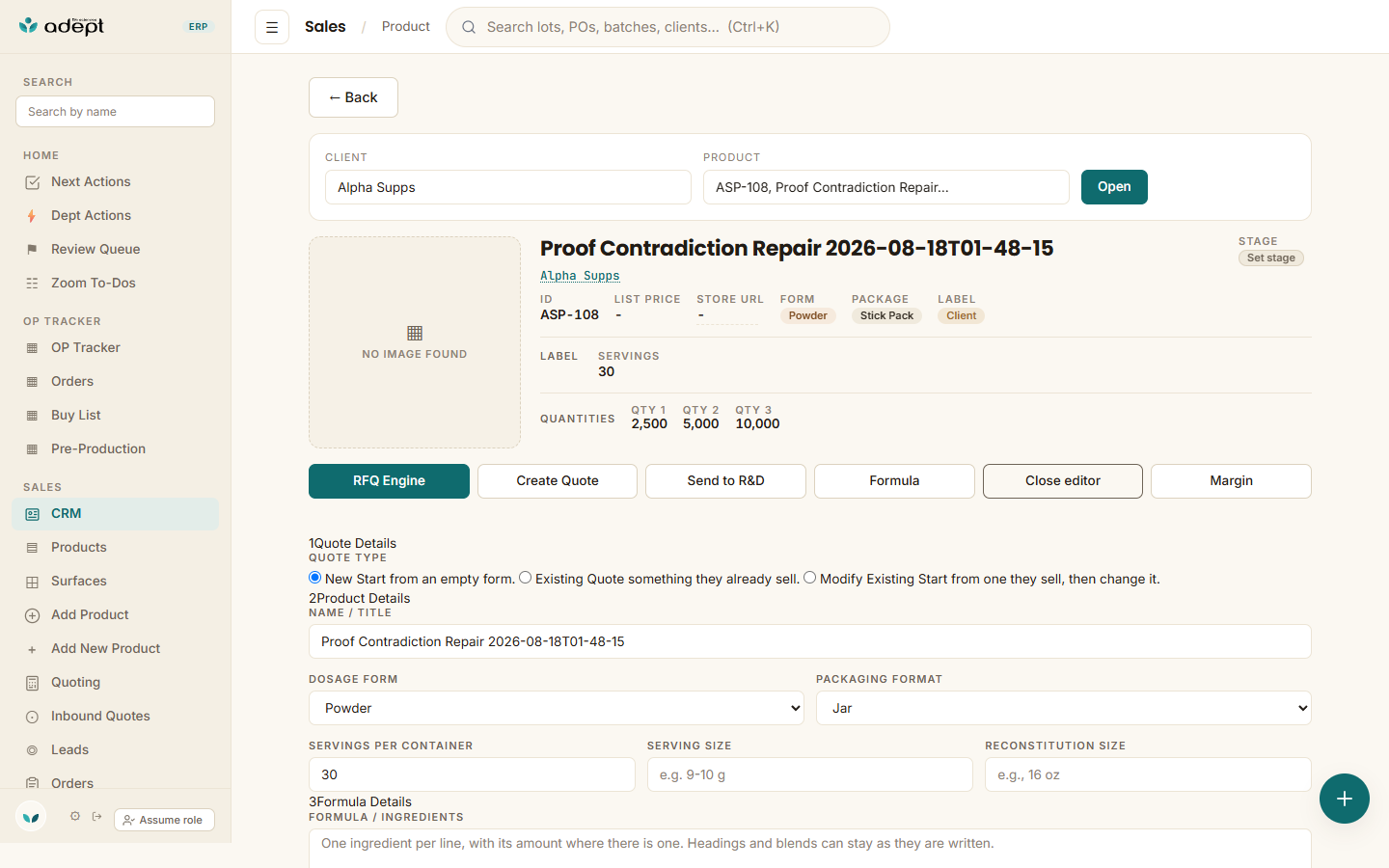Click the sign-out arrow icon
1389x868 pixels.
coord(97,817)
